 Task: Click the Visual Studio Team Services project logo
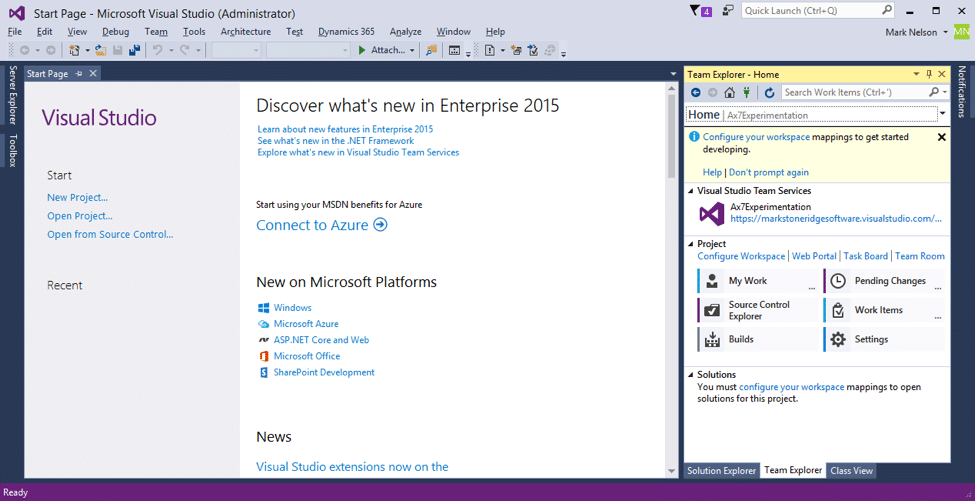click(x=711, y=214)
